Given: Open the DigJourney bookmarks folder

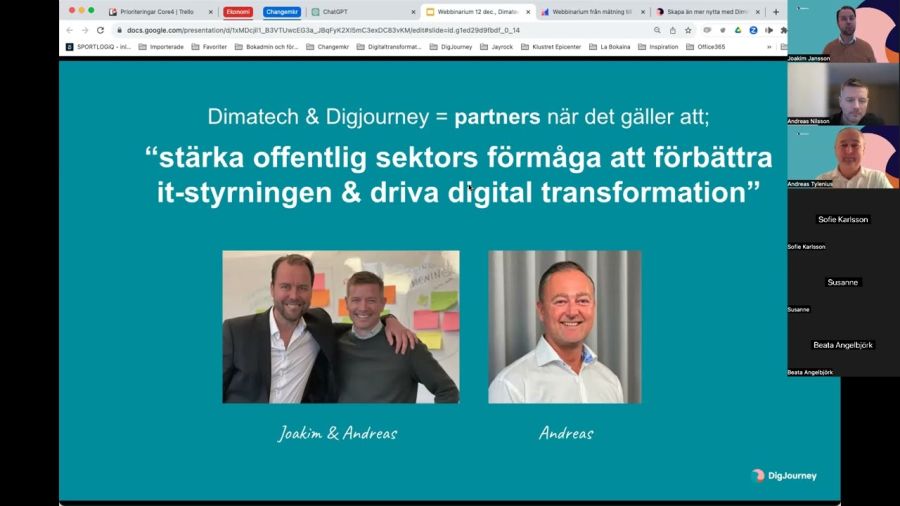Looking at the screenshot, I should (451, 47).
